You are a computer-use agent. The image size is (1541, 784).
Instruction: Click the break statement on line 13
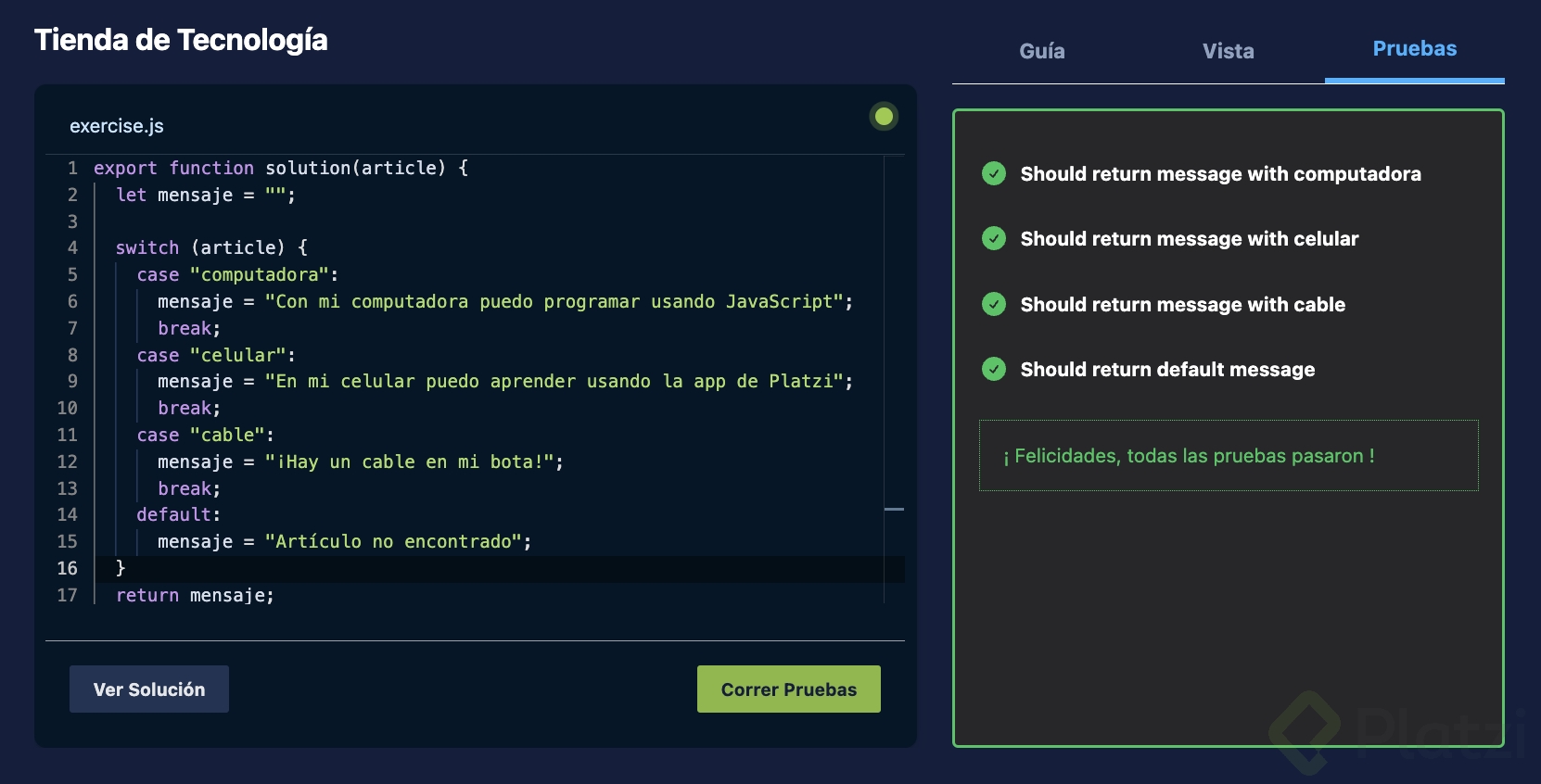point(189,488)
